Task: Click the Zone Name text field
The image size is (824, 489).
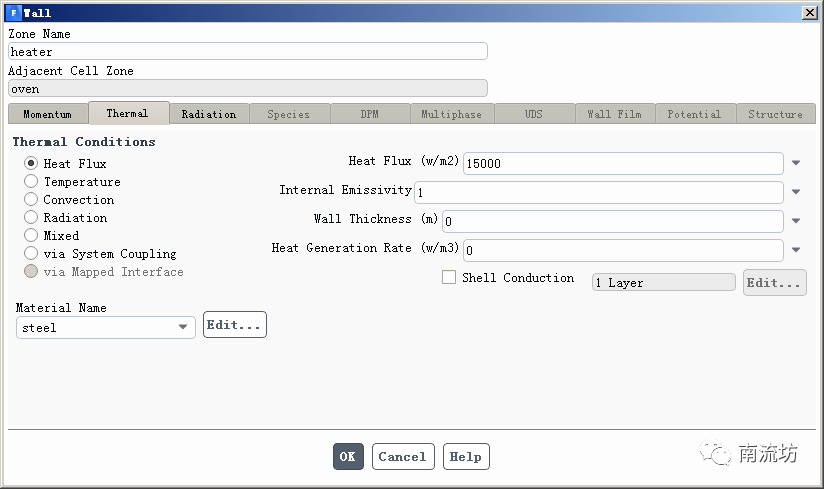Action: point(247,52)
